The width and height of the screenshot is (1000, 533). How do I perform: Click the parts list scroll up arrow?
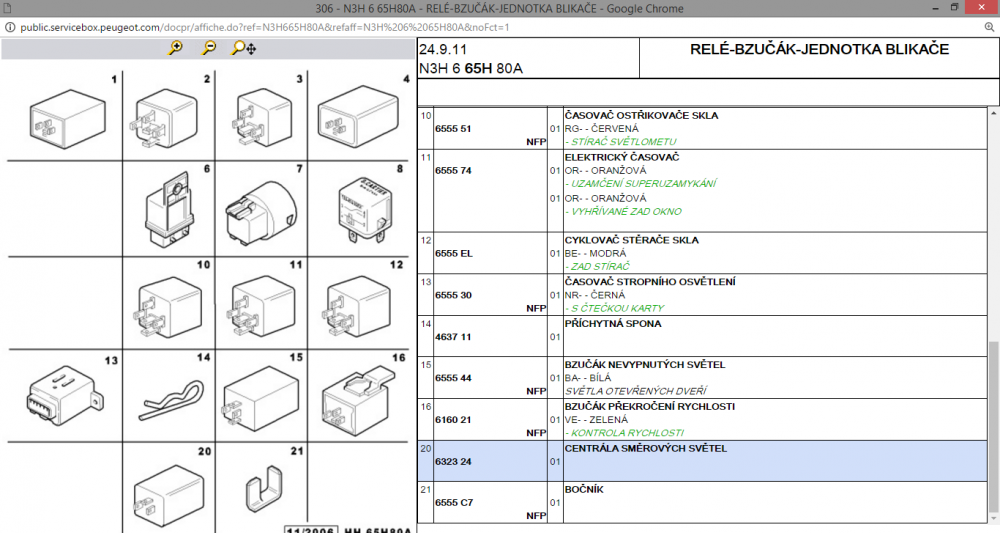(x=993, y=113)
